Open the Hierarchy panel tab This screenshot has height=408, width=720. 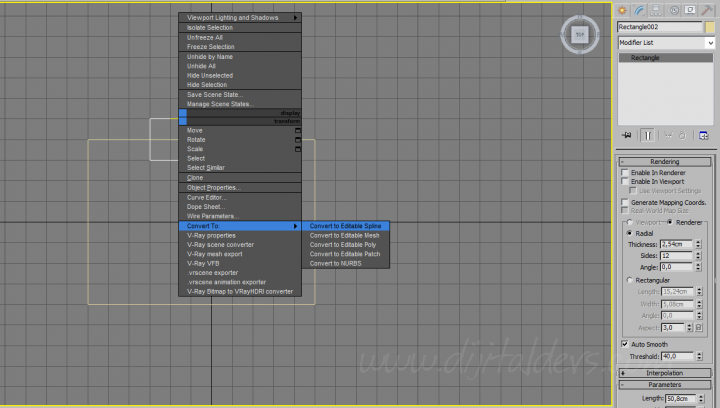click(656, 10)
